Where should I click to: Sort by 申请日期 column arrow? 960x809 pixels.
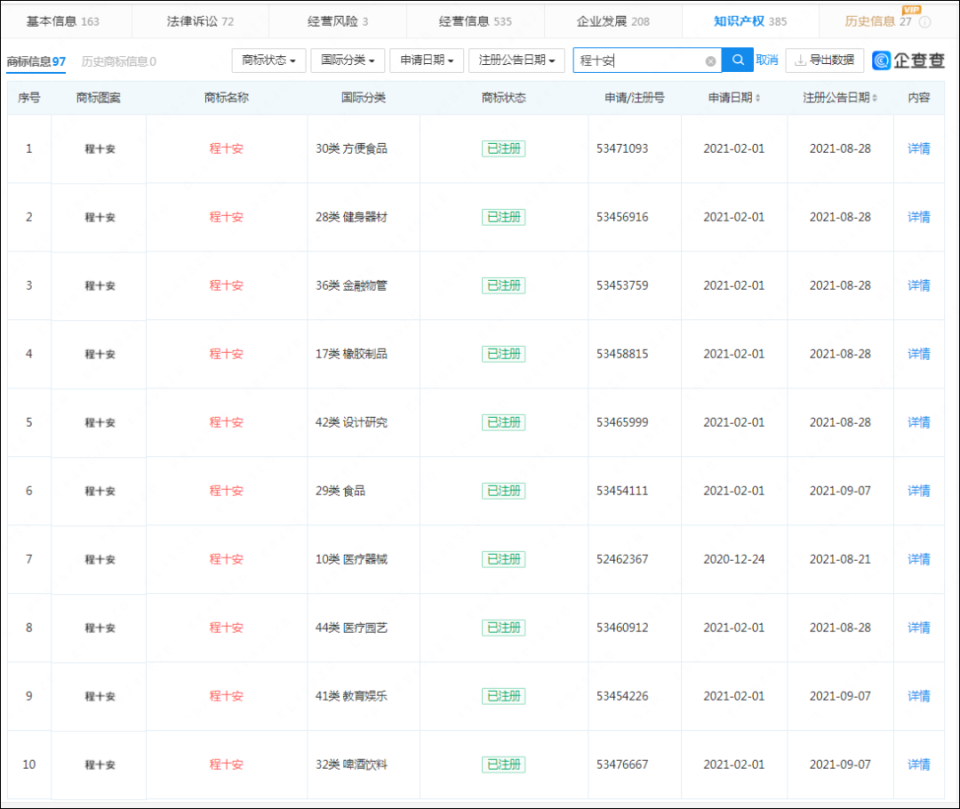[x=757, y=98]
